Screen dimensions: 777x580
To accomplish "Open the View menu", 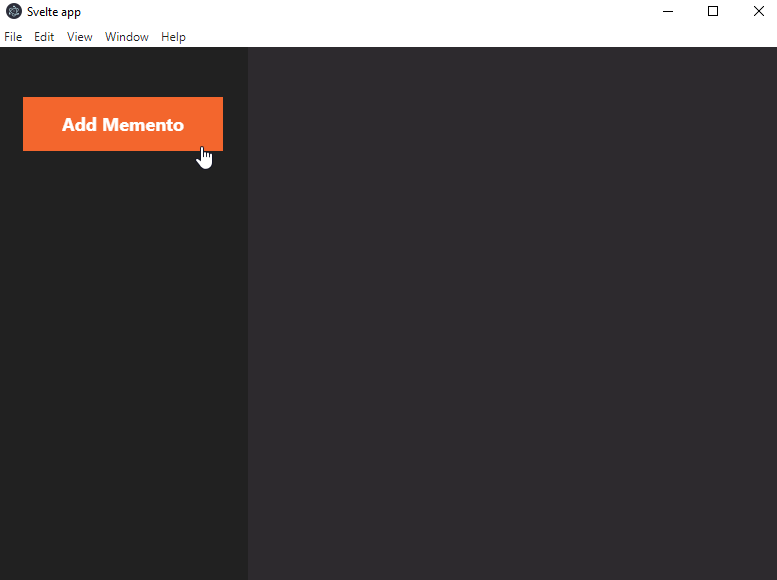I will point(80,37).
